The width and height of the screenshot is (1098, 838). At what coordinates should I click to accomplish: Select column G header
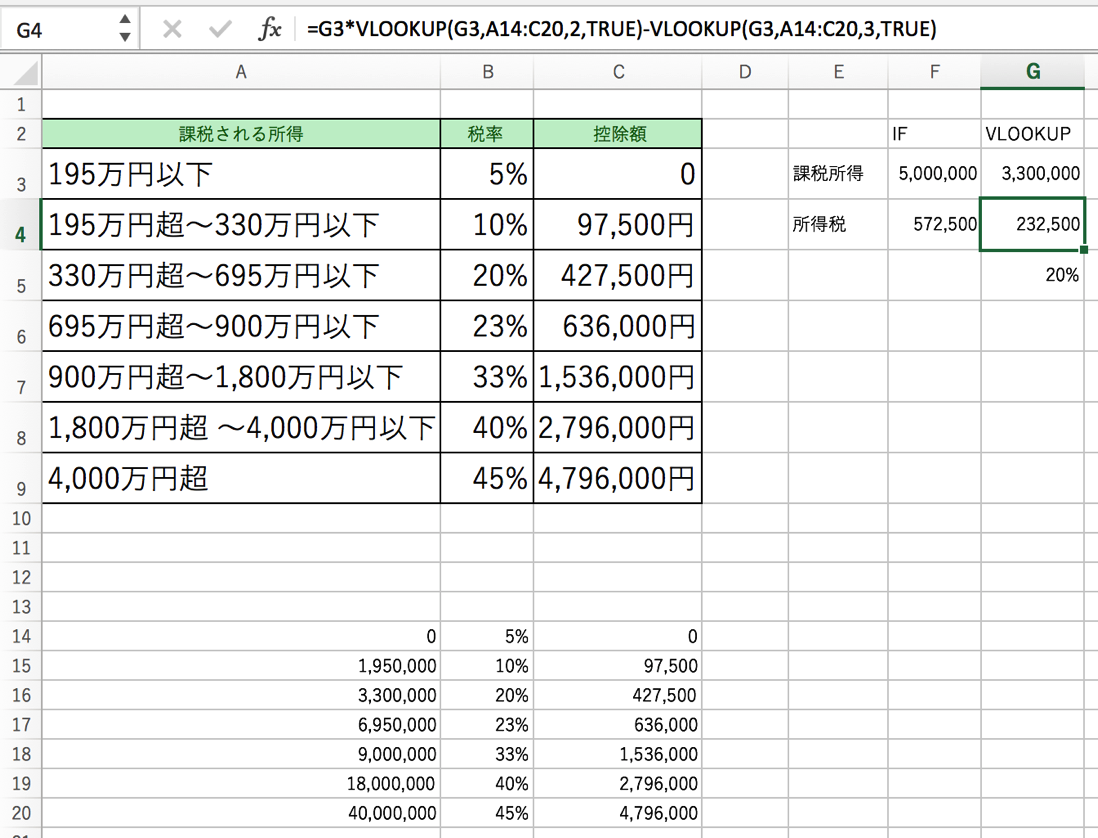click(1033, 72)
